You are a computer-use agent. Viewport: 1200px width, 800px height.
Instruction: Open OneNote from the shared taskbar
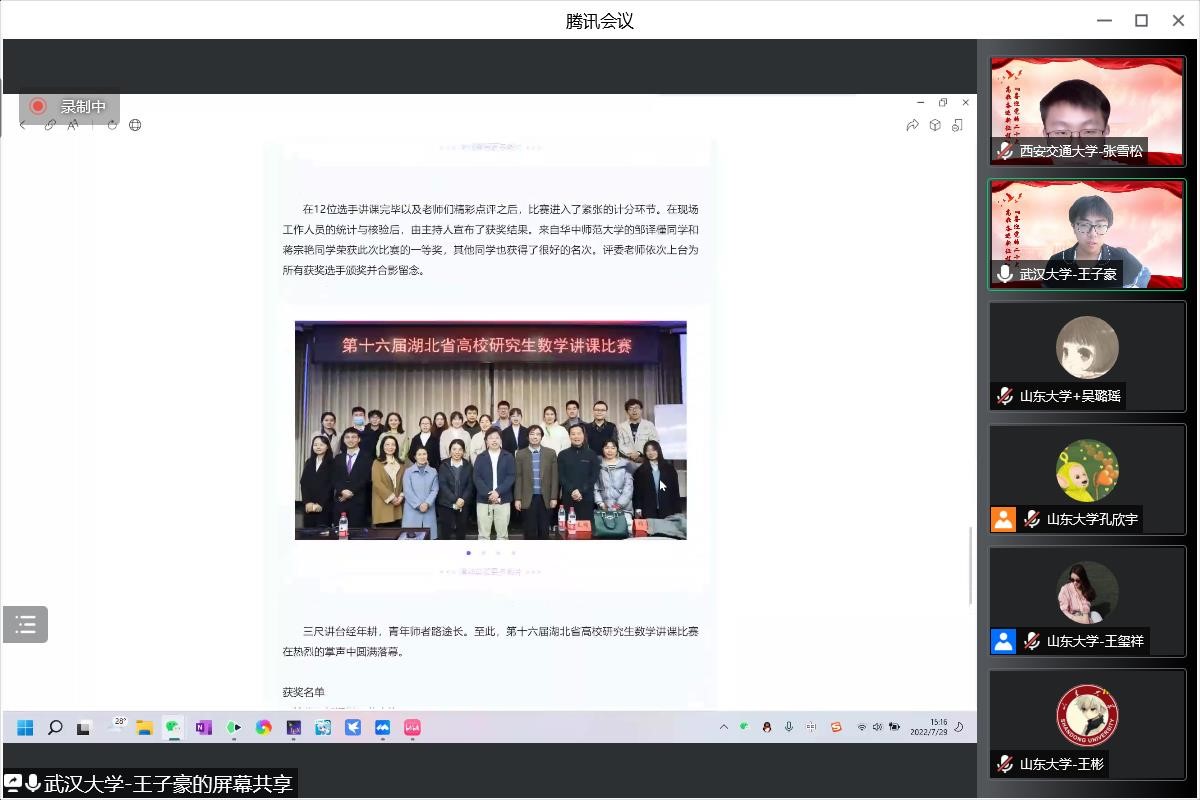pyautogui.click(x=204, y=727)
